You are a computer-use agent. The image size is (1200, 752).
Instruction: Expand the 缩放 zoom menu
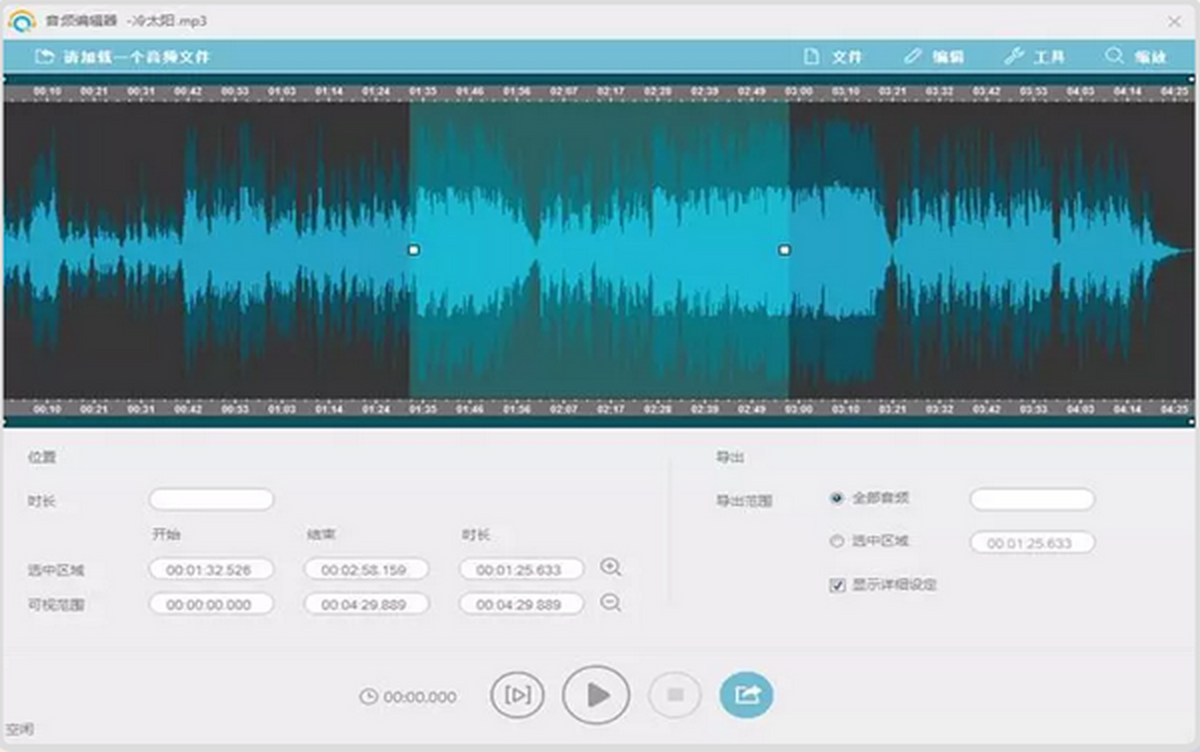pos(1137,57)
